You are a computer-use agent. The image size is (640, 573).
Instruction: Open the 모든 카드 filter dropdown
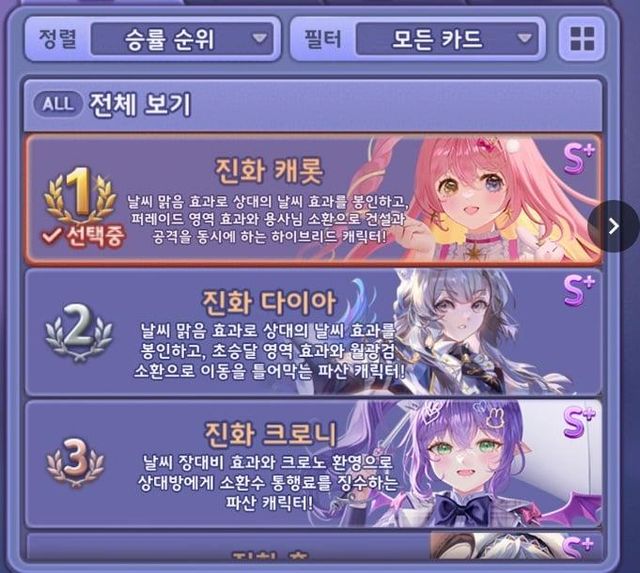pos(447,39)
